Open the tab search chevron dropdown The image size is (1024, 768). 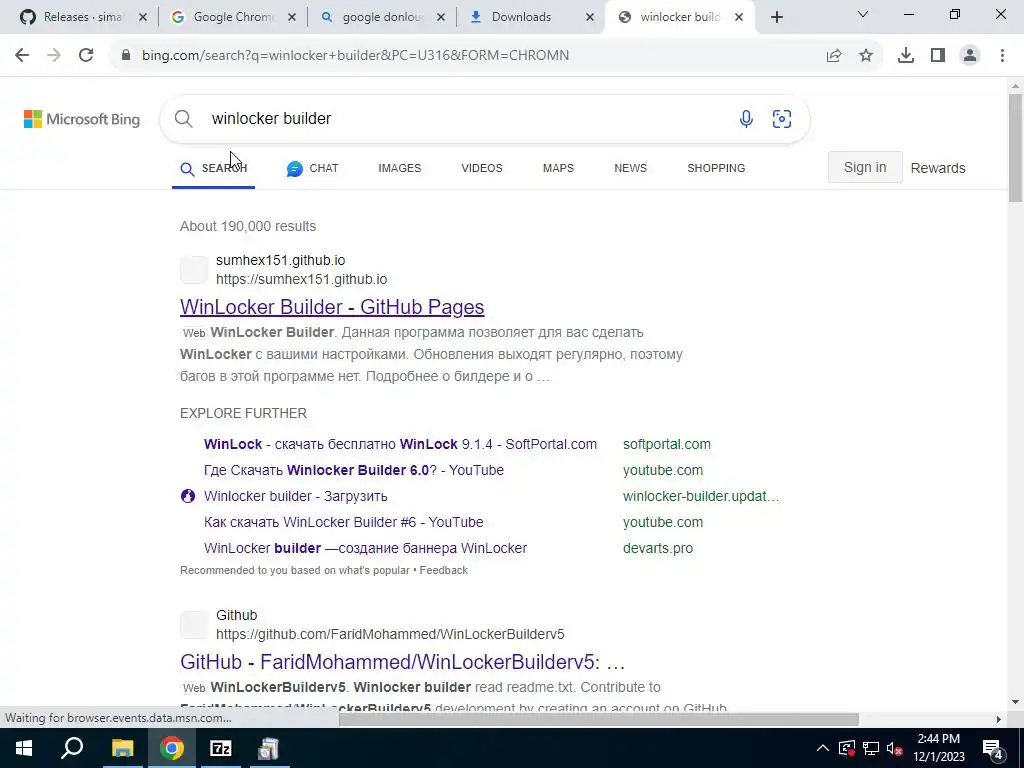863,14
